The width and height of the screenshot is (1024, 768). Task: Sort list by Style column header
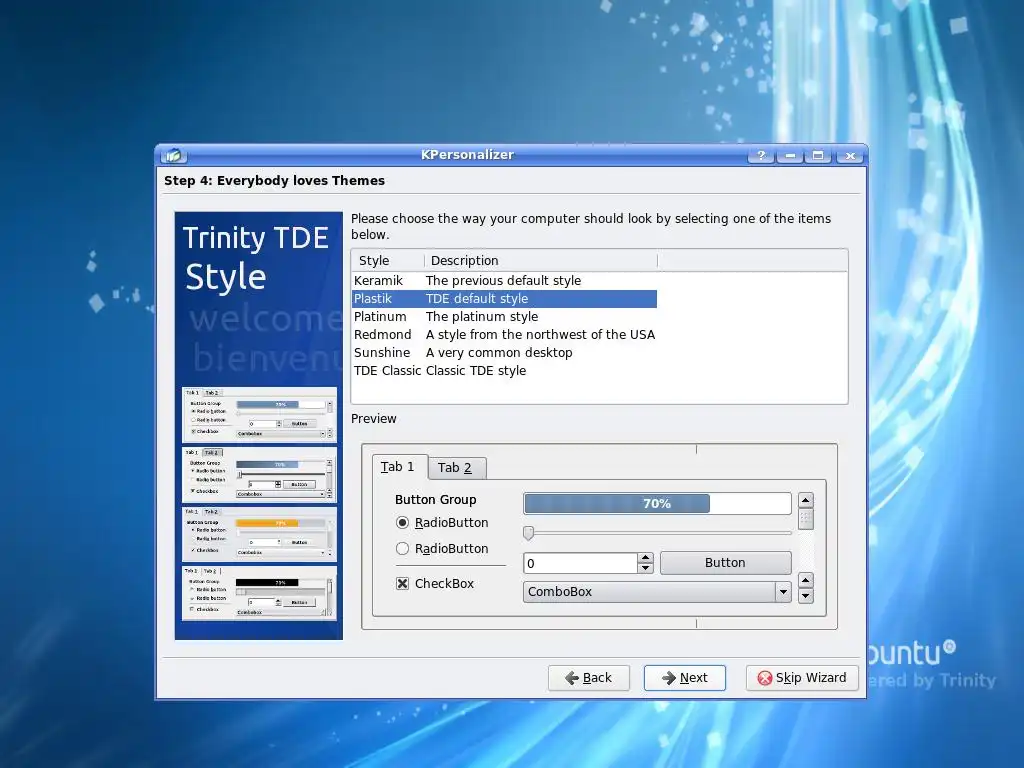pos(388,261)
